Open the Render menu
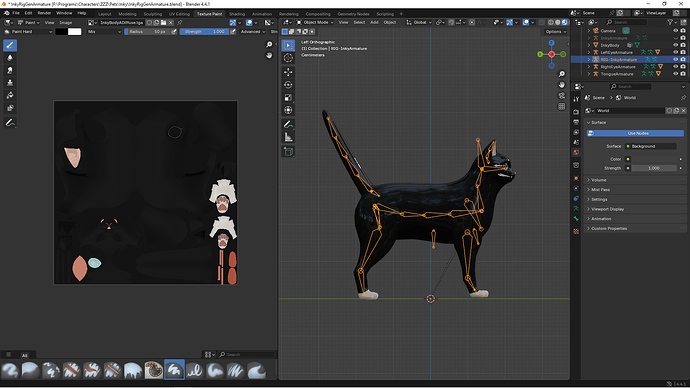690x388 pixels. [44, 13]
